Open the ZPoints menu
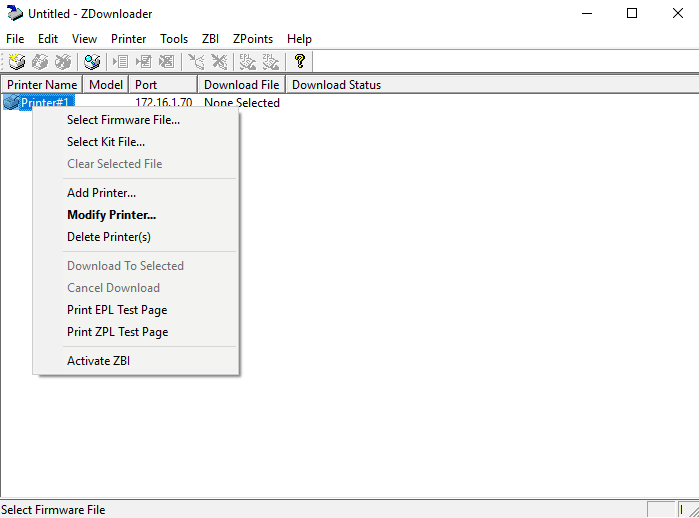This screenshot has width=699, height=518. (x=252, y=38)
